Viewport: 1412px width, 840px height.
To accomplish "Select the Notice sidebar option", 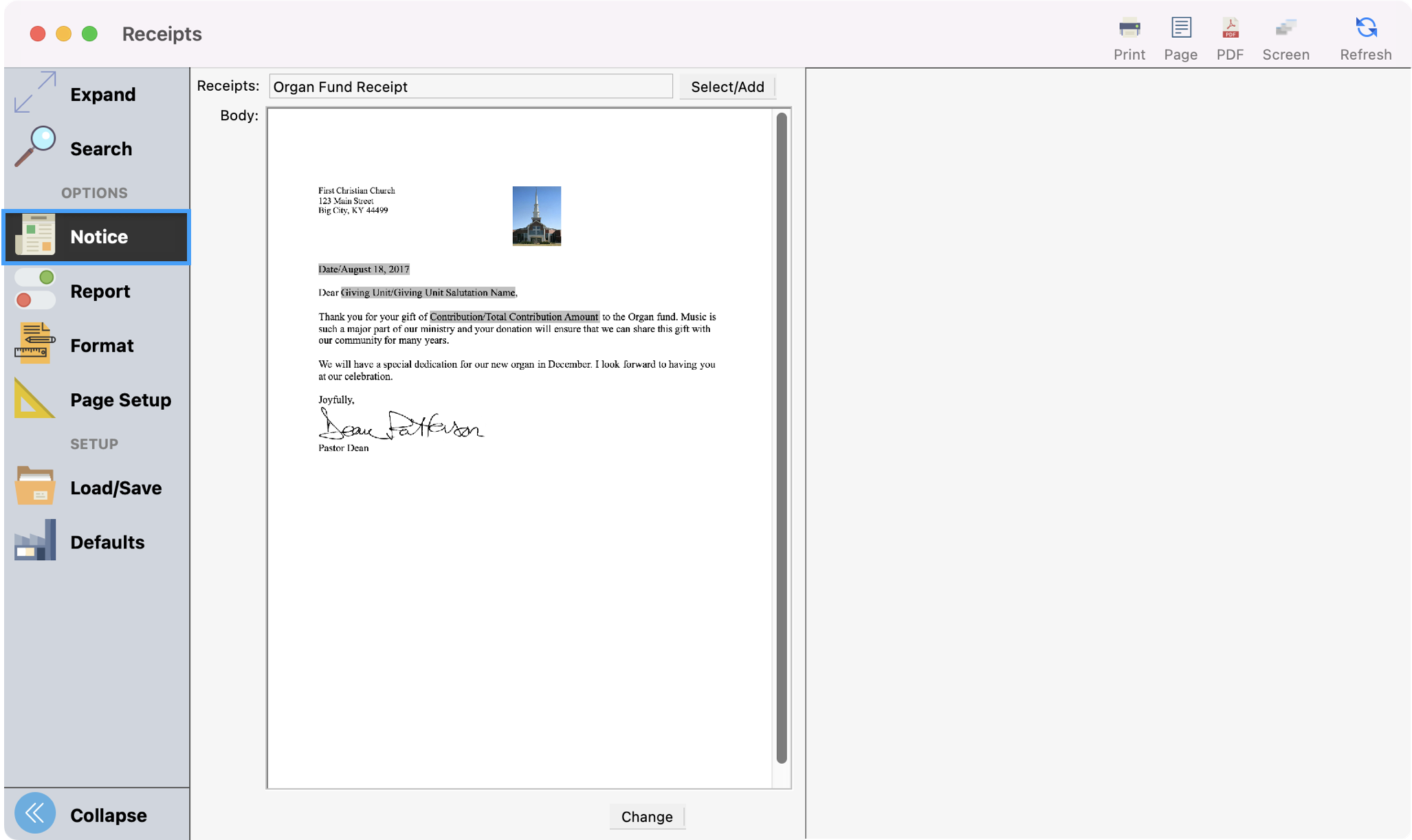I will (x=96, y=237).
